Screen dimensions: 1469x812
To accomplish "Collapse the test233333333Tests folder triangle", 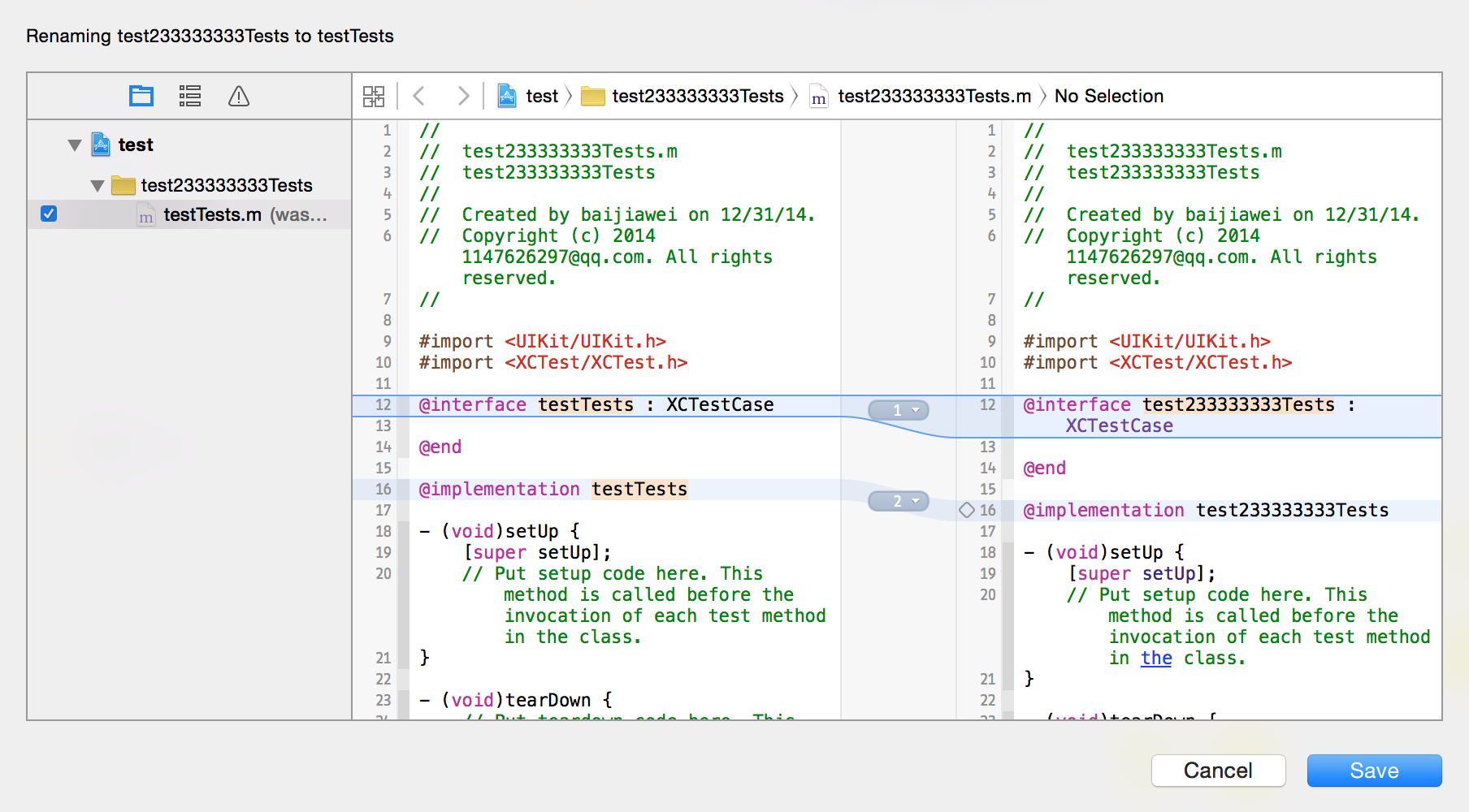I will [x=97, y=186].
